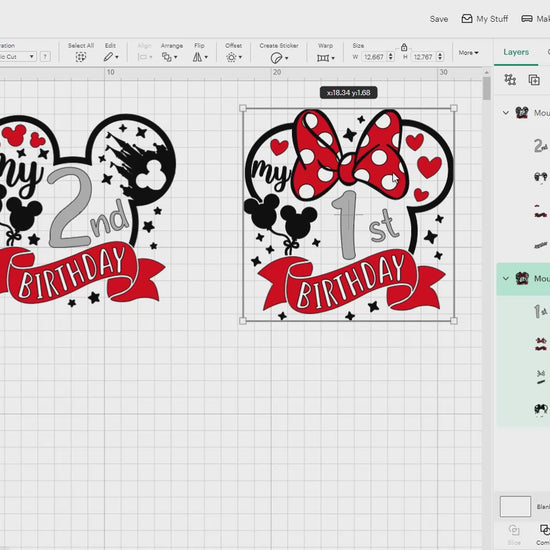This screenshot has height=550, width=550.
Task: Open My Stuff envelope icon
Action: (467, 19)
